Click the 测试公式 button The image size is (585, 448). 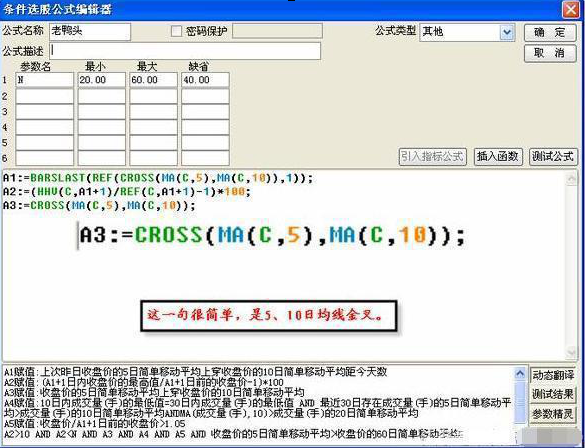tap(553, 156)
